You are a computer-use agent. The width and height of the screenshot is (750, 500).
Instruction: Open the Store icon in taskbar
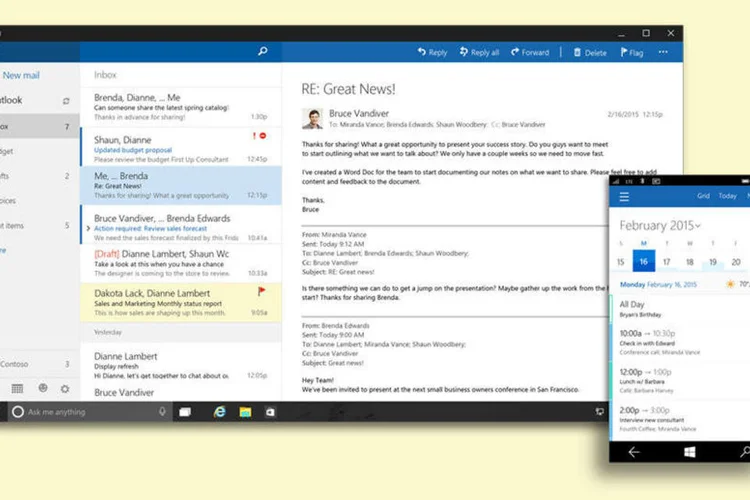click(270, 412)
